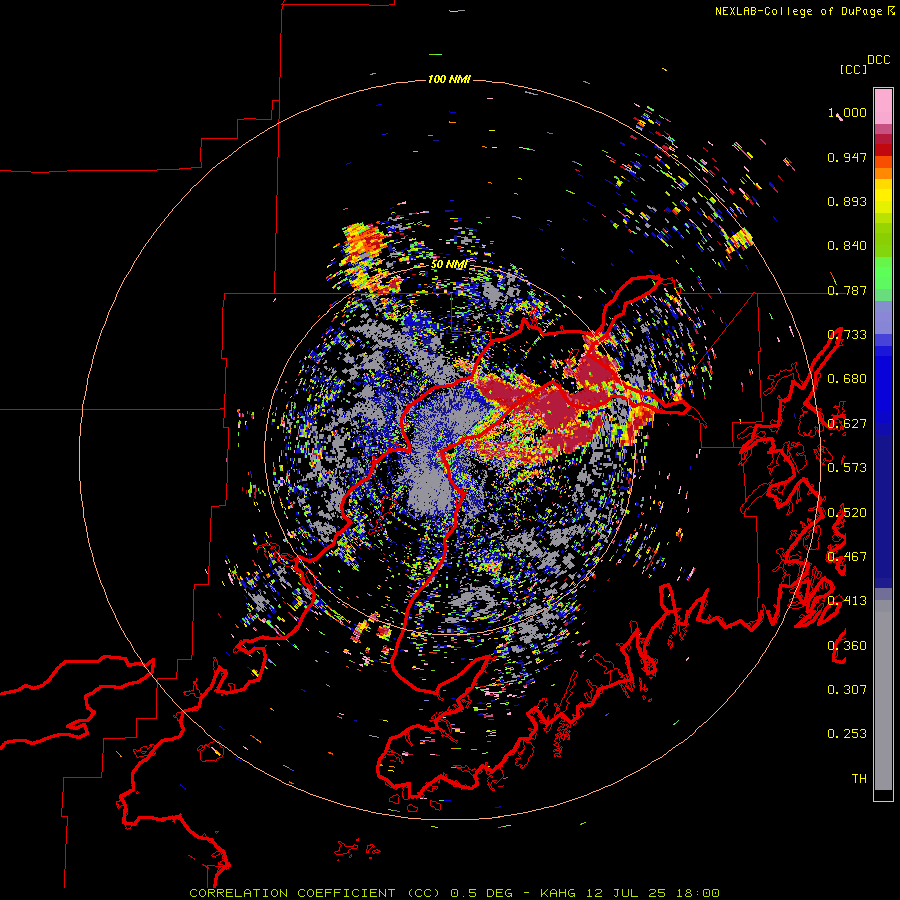Click the 0.680 color scale value
The width and height of the screenshot is (900, 900).
[x=847, y=379]
